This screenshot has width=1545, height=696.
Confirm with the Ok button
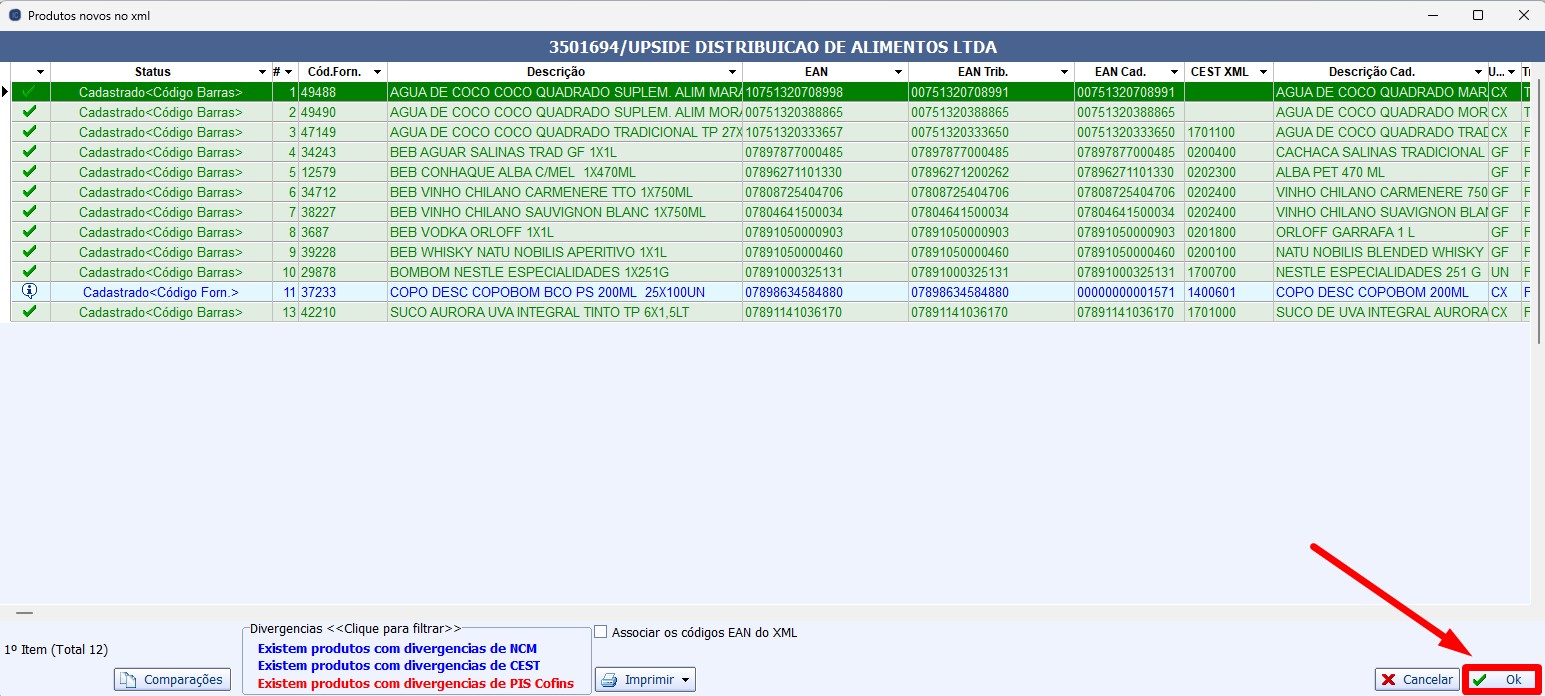point(1502,680)
